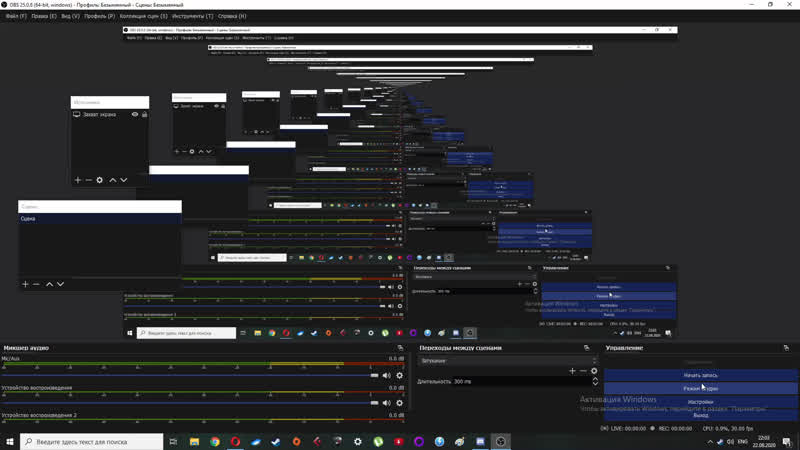Open playback device audio settings gear
Viewport: 800px width, 450px height.
(x=399, y=403)
